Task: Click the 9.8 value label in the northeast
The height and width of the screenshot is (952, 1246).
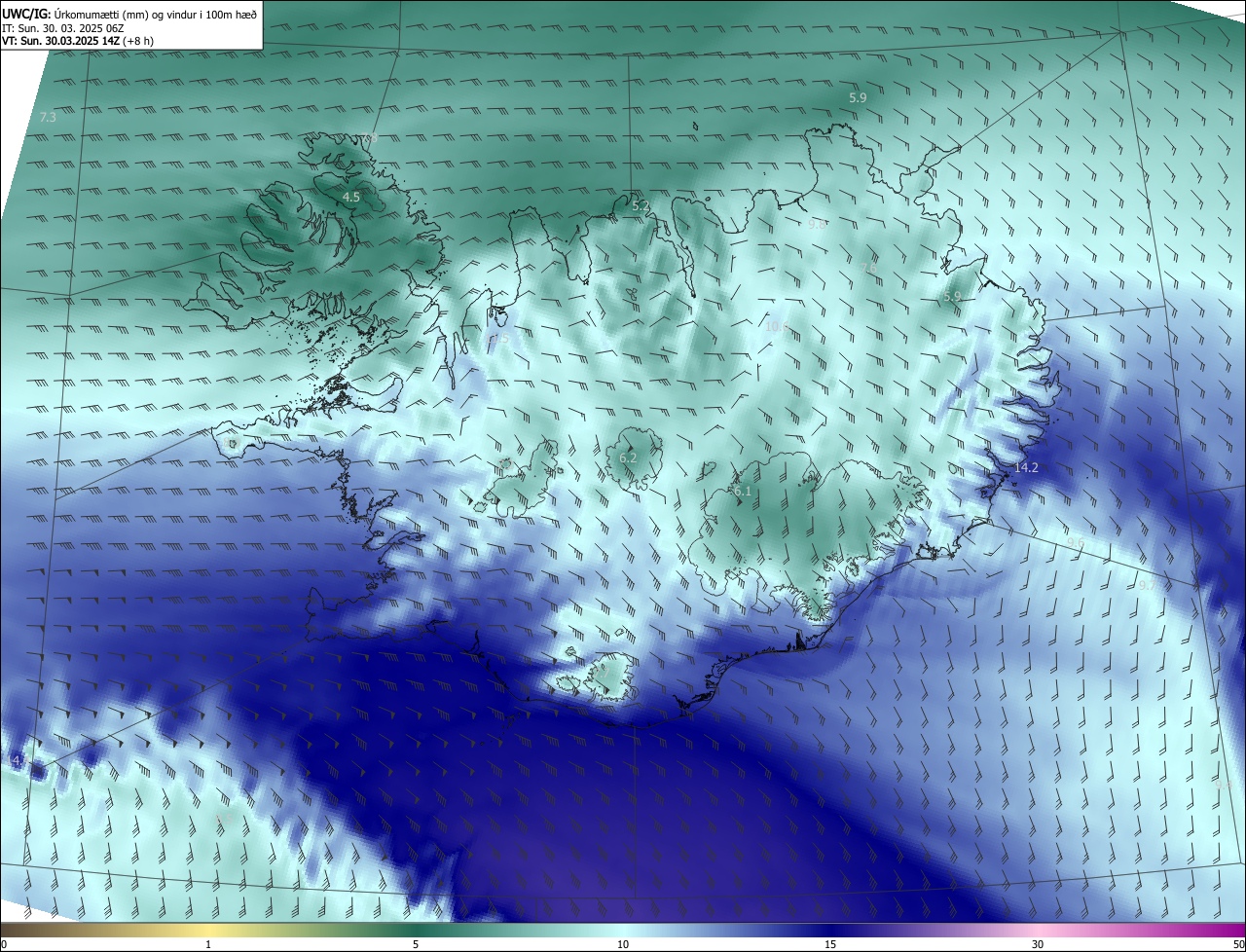Action: coord(817,224)
